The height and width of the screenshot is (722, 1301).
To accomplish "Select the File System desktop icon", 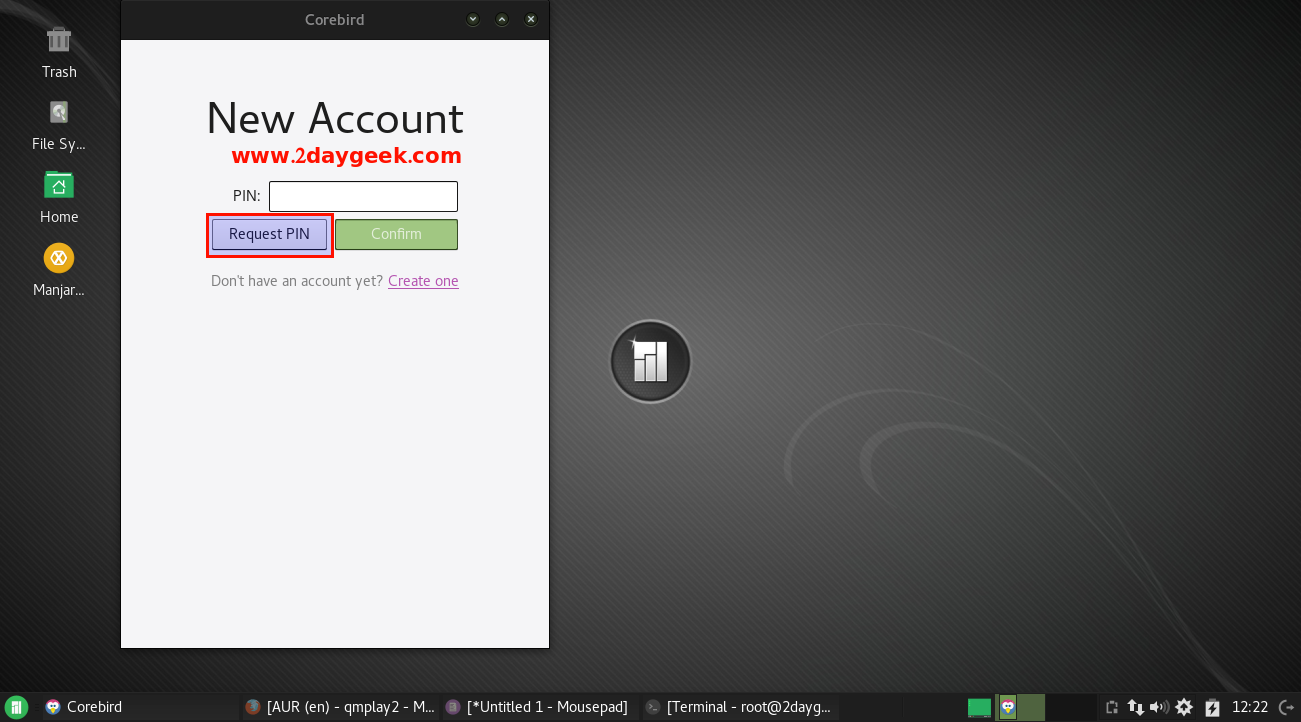I will click(x=59, y=112).
